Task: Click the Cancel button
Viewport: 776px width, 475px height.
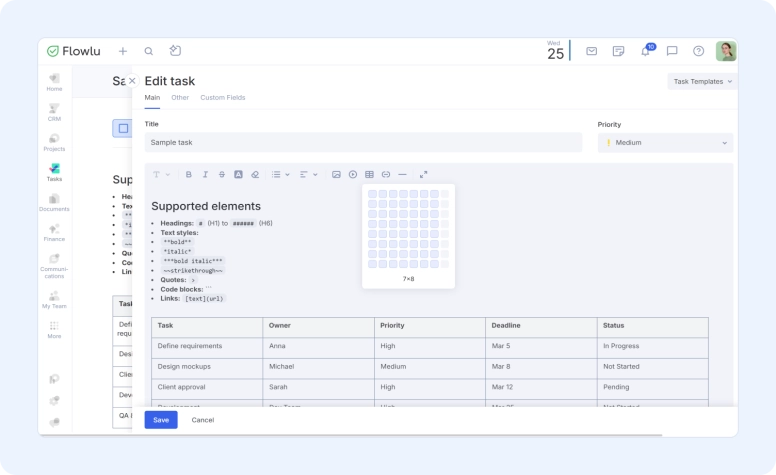Action: click(203, 420)
